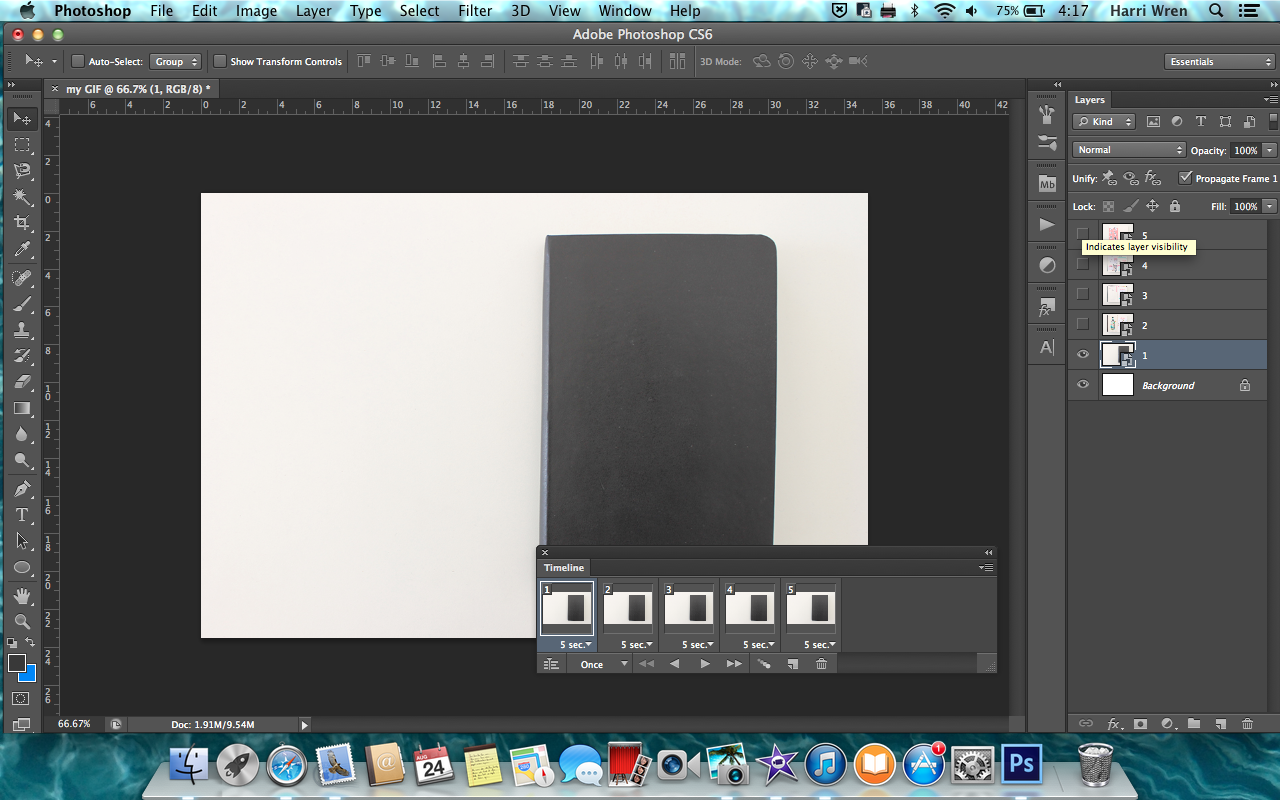Click the blue background color swatch
Image resolution: width=1280 pixels, height=800 pixels.
coord(29,673)
